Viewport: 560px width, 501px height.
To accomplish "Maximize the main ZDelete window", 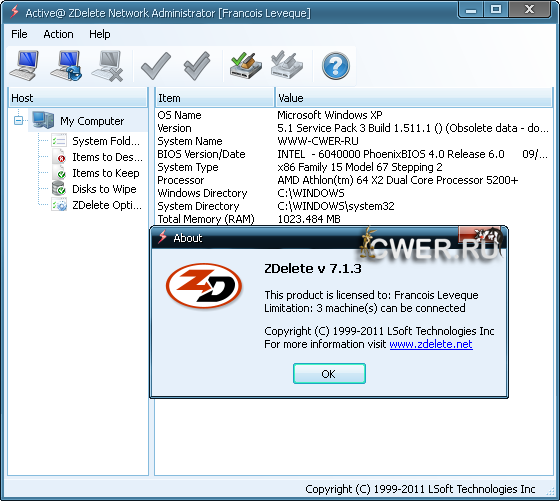I will point(496,10).
